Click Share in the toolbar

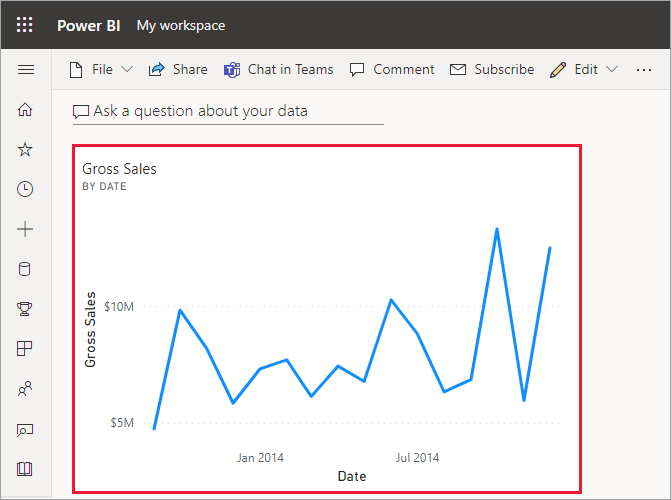[x=178, y=70]
